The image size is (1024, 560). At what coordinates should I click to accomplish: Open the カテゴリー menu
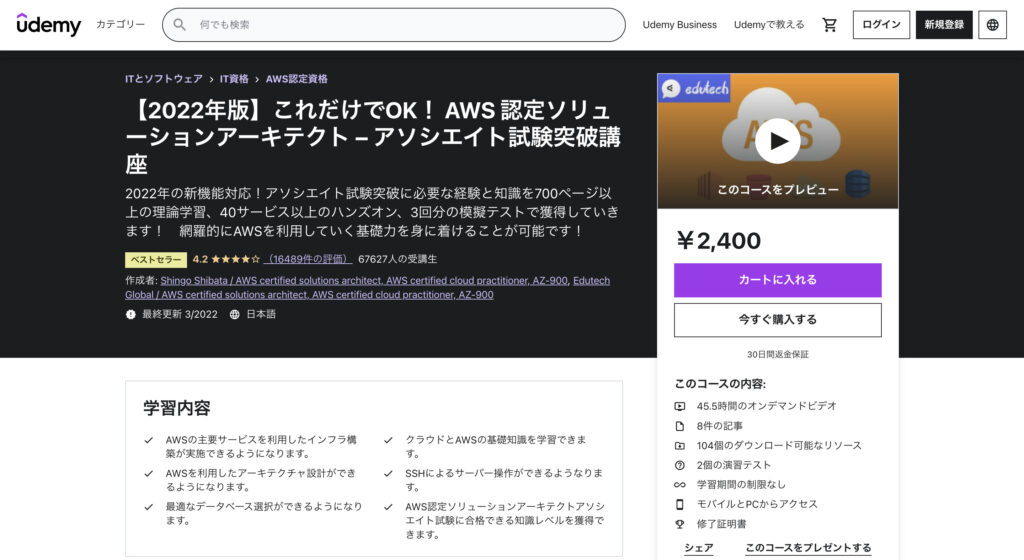click(120, 25)
